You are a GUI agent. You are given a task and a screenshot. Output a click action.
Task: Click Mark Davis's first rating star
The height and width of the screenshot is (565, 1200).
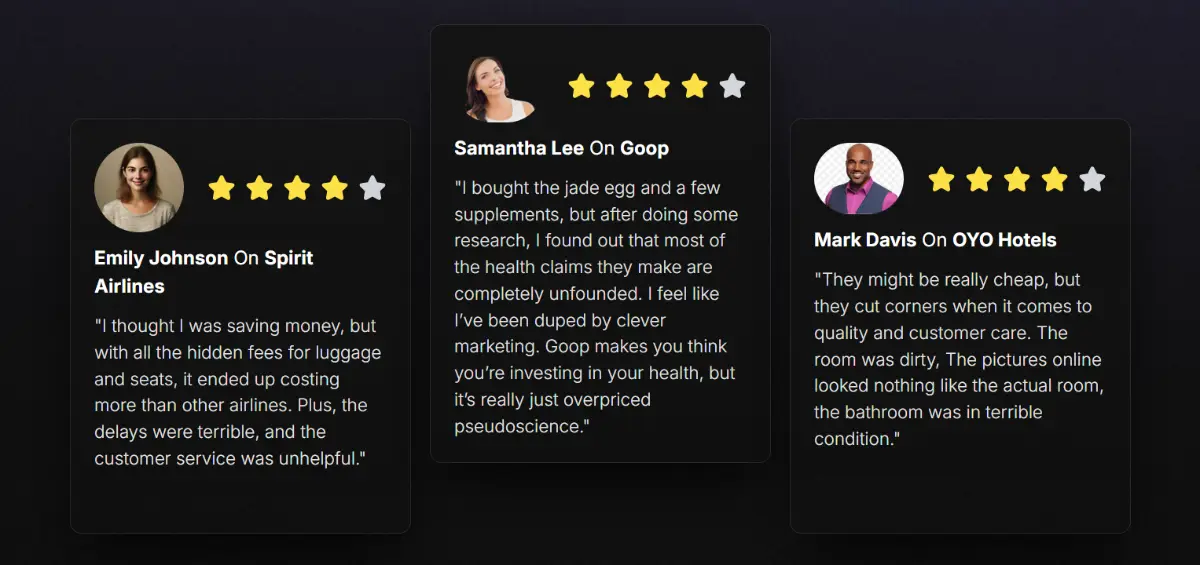click(941, 180)
